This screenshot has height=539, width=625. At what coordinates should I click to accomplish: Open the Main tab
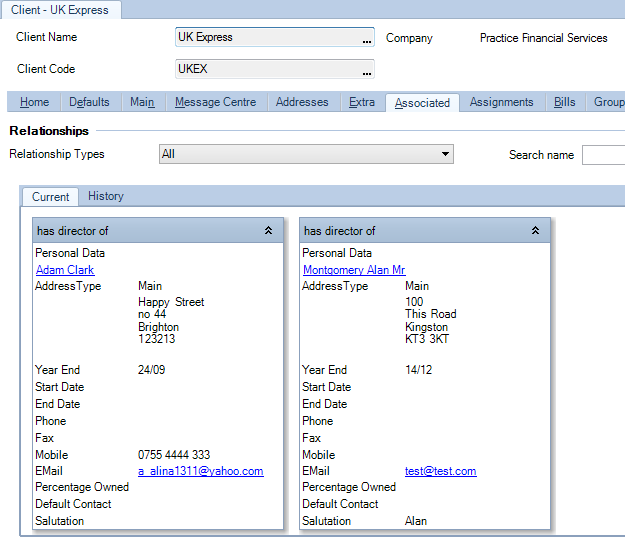tap(142, 102)
